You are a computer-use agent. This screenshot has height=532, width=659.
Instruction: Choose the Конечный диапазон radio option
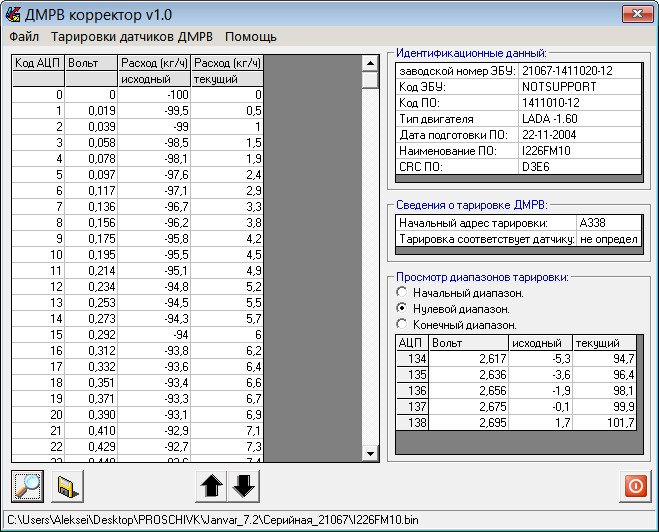point(403,325)
